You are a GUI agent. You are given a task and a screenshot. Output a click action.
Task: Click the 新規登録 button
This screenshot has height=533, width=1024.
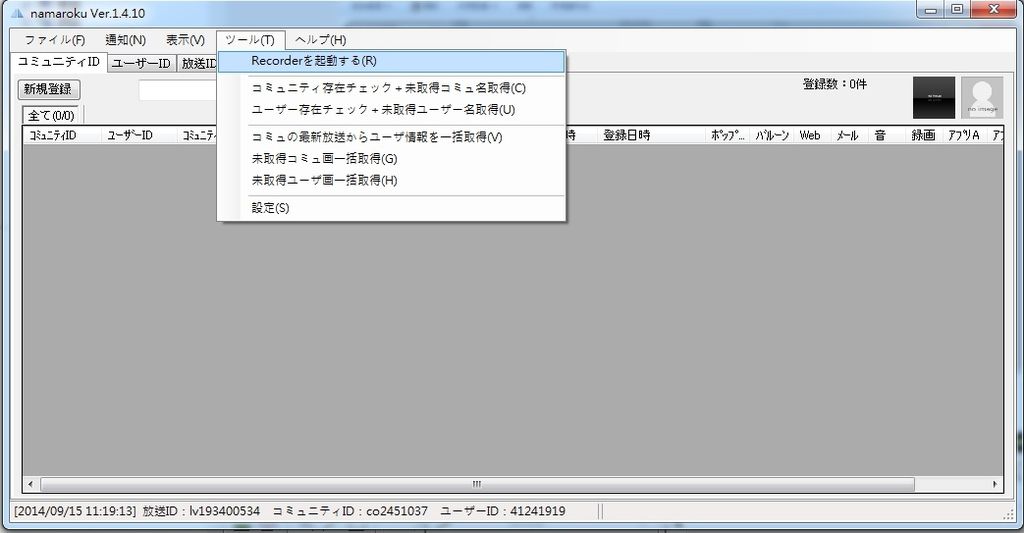click(48, 89)
